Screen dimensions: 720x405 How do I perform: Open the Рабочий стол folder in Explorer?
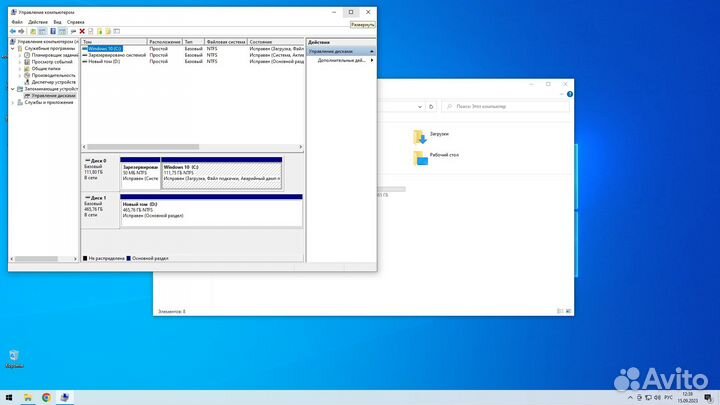[436, 158]
